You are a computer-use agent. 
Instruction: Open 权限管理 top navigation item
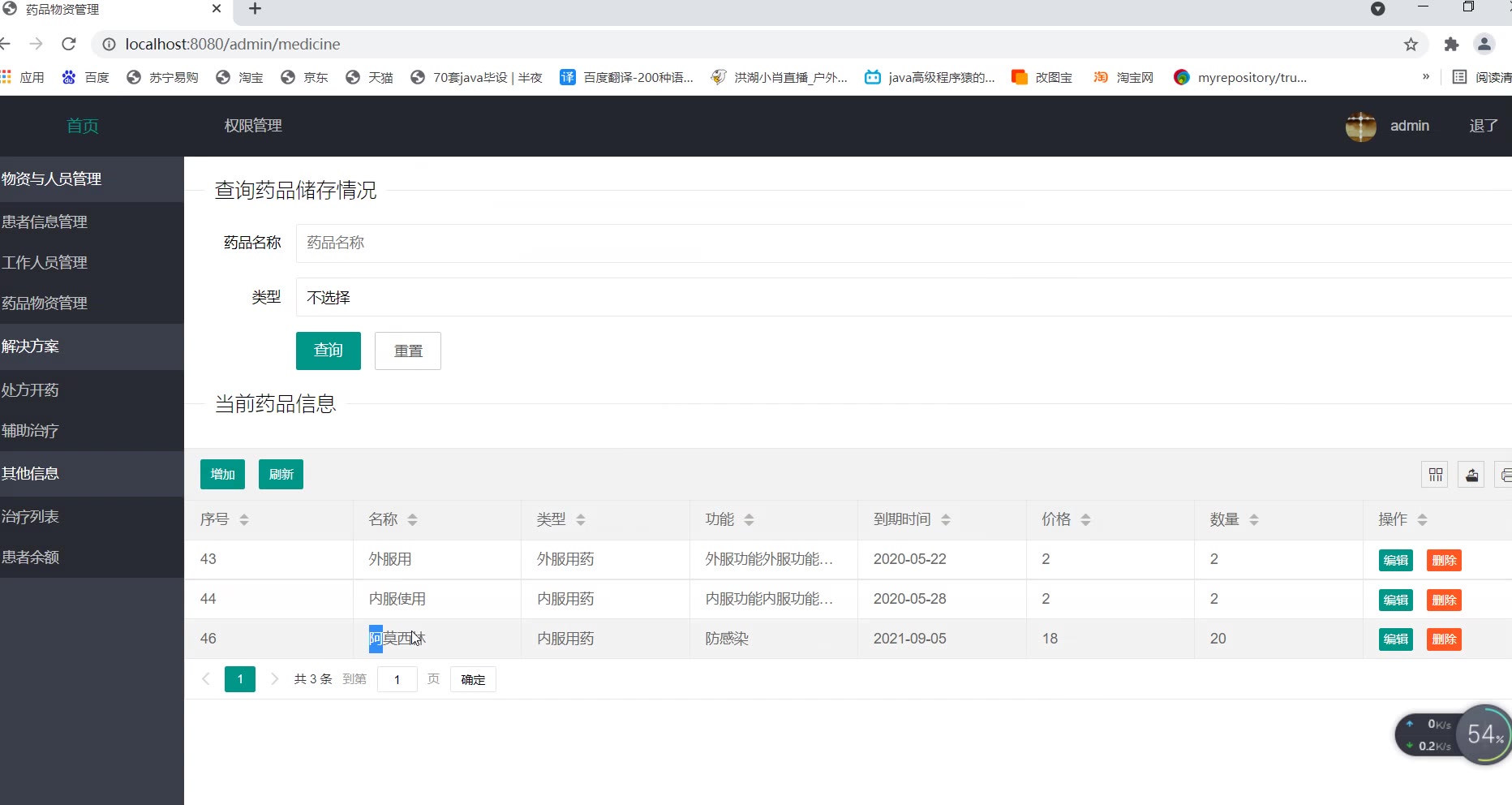tap(253, 126)
